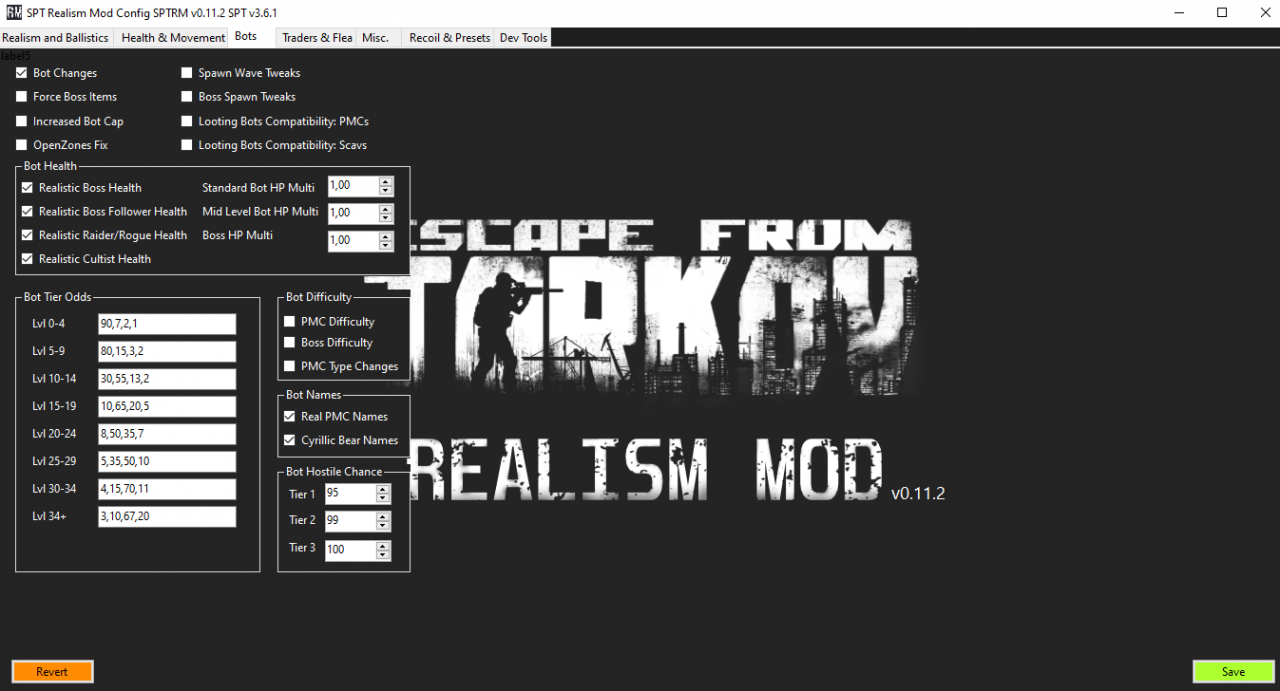This screenshot has width=1280, height=691.
Task: Switch to the Dev Tools tab
Action: (523, 37)
